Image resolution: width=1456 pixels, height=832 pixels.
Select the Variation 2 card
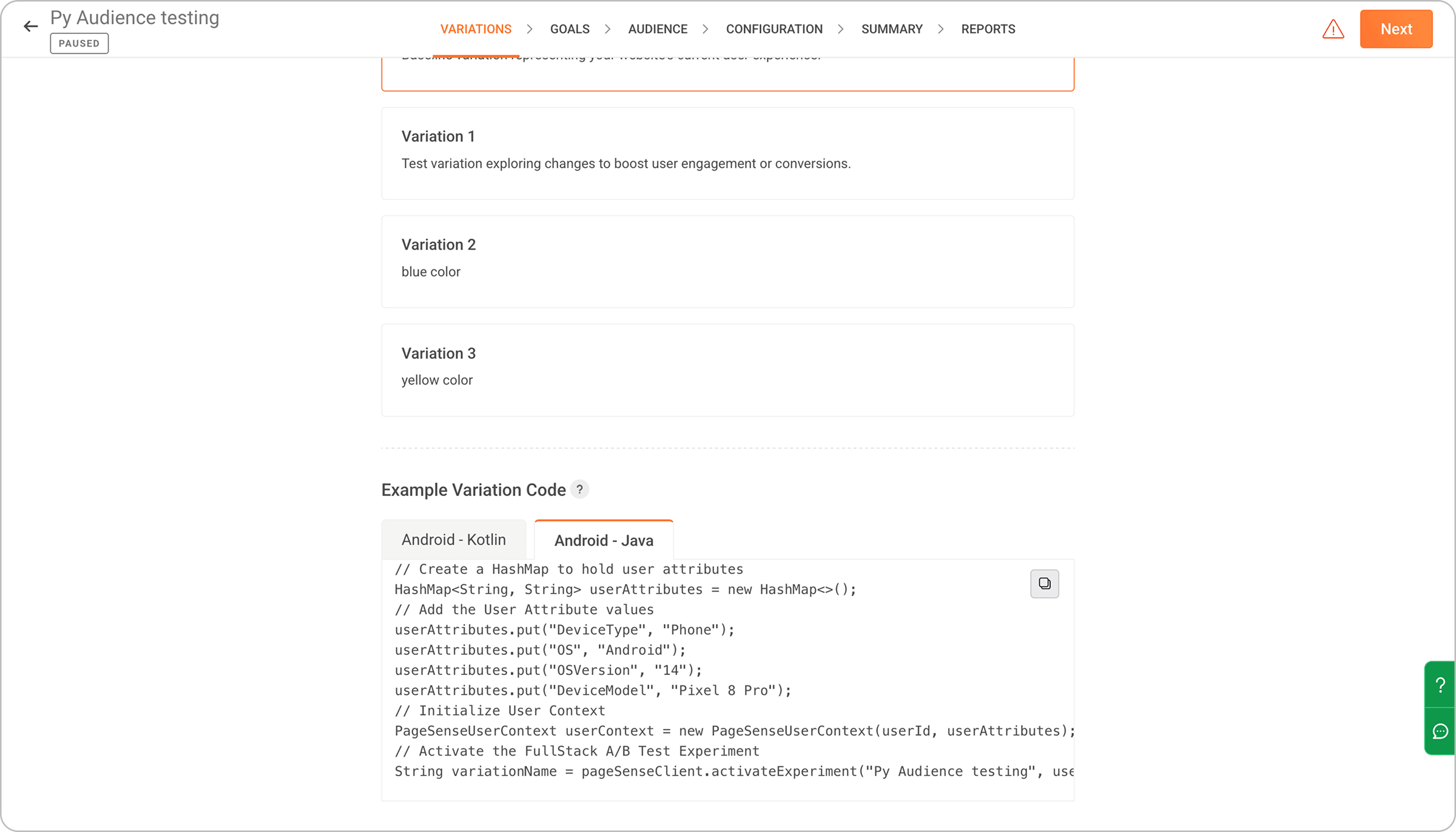pyautogui.click(x=727, y=262)
